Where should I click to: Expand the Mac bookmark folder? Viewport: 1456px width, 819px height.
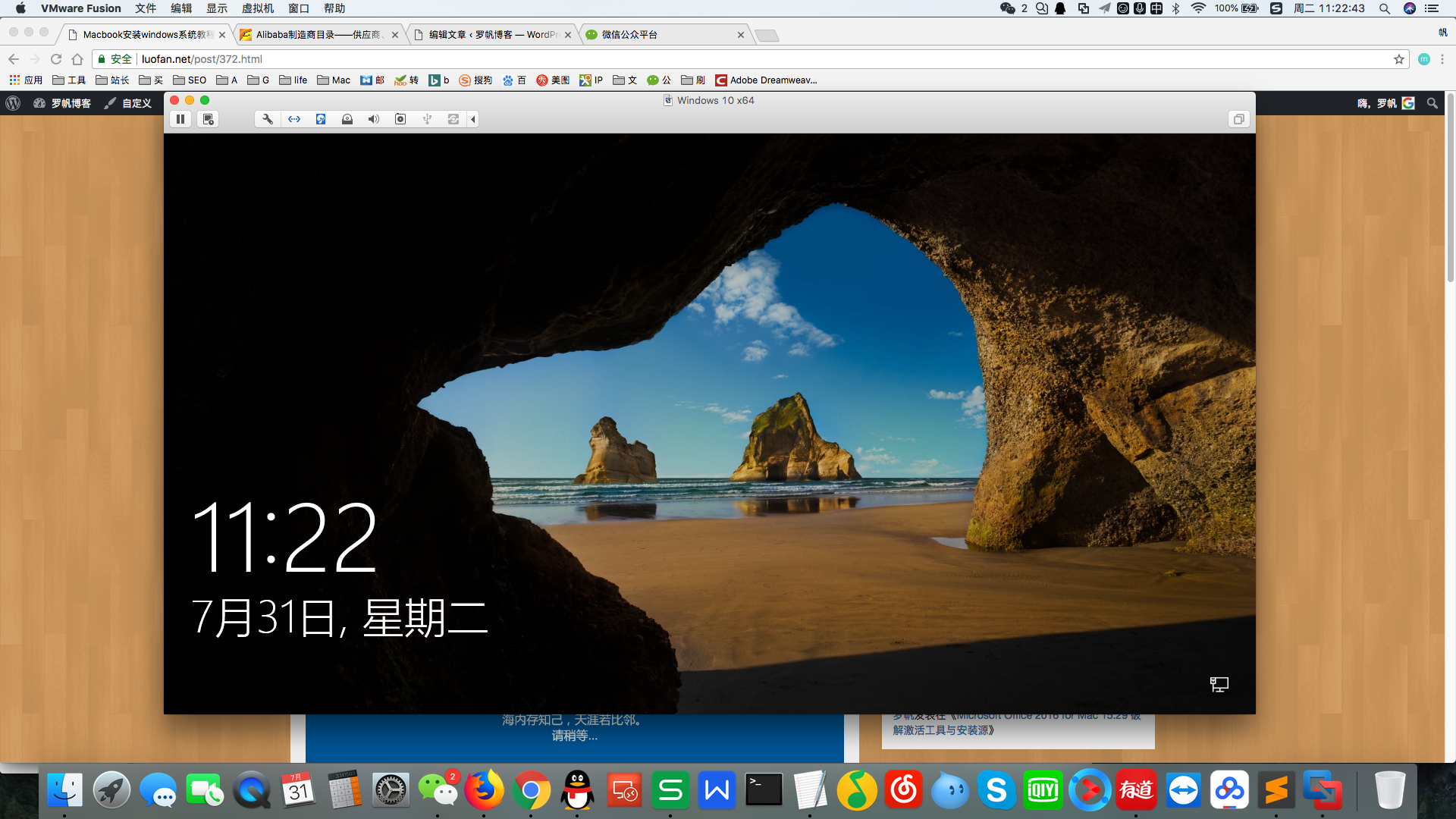tap(334, 80)
